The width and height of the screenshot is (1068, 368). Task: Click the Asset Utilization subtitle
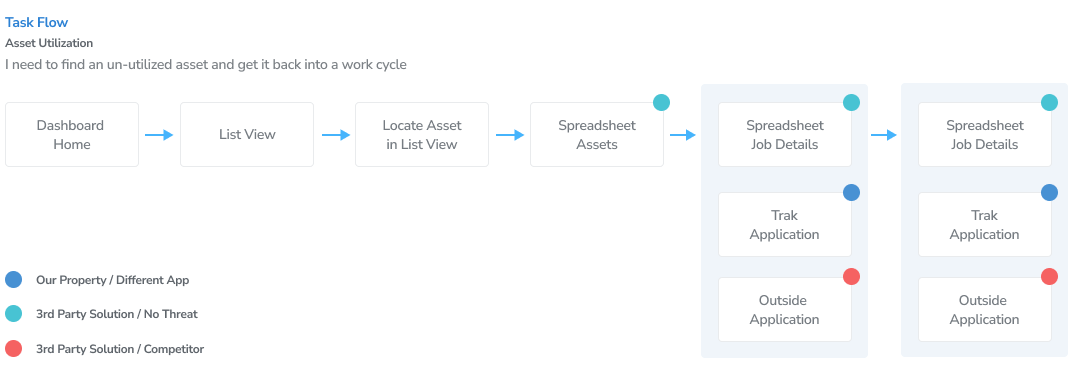coord(49,43)
